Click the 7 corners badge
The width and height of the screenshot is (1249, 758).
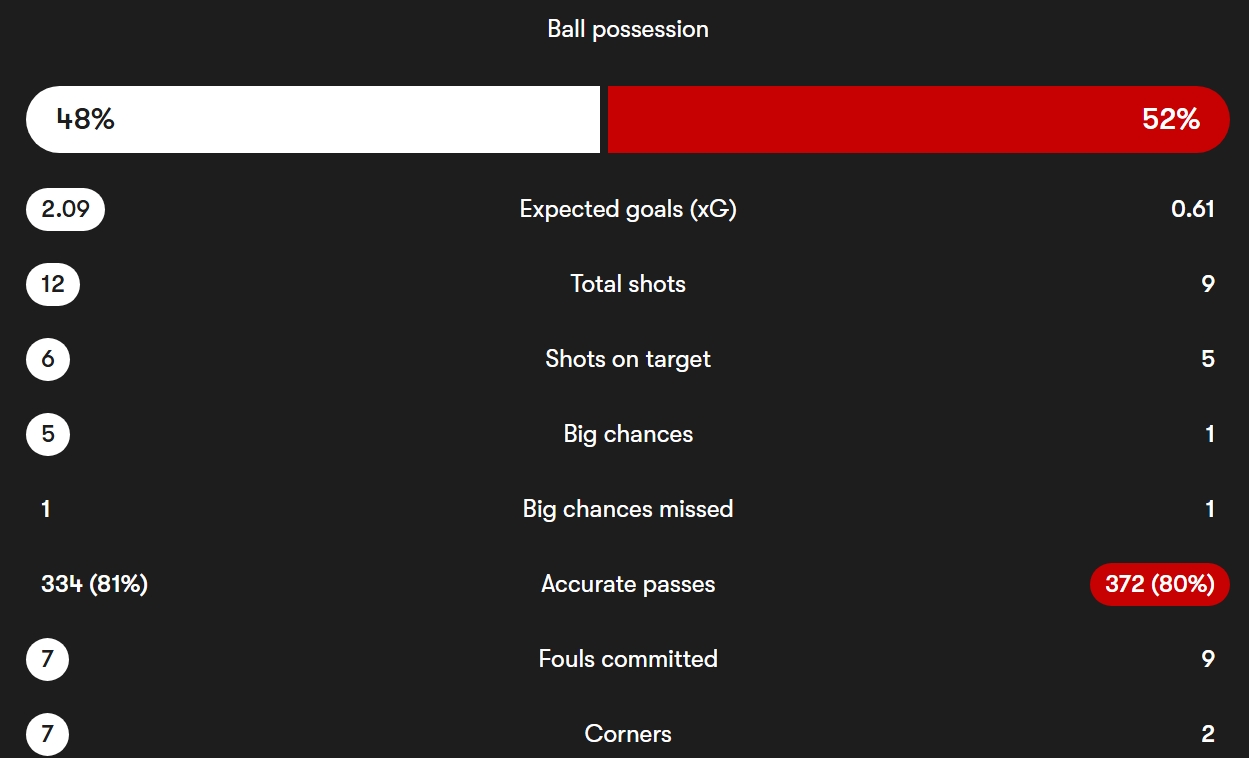click(48, 734)
